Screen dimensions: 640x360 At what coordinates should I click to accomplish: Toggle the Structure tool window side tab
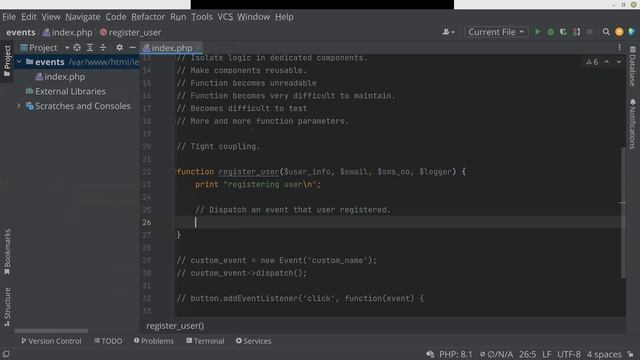[x=7, y=307]
